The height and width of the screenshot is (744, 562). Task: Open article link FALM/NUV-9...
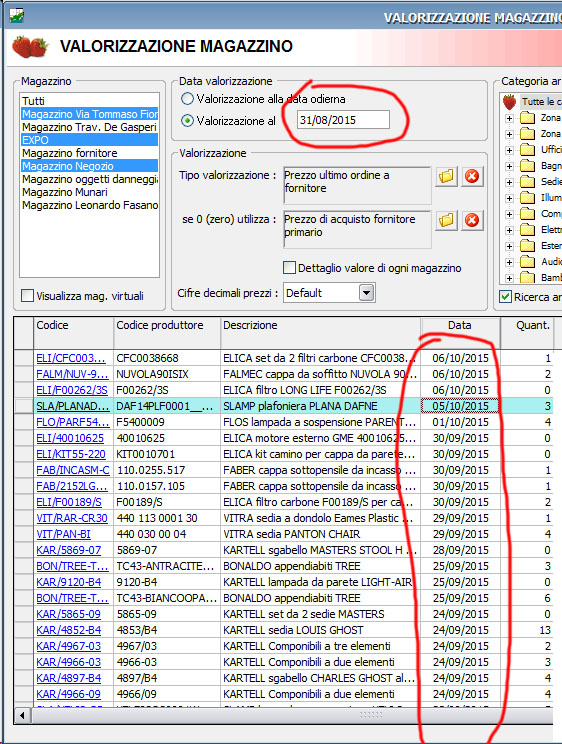click(72, 374)
